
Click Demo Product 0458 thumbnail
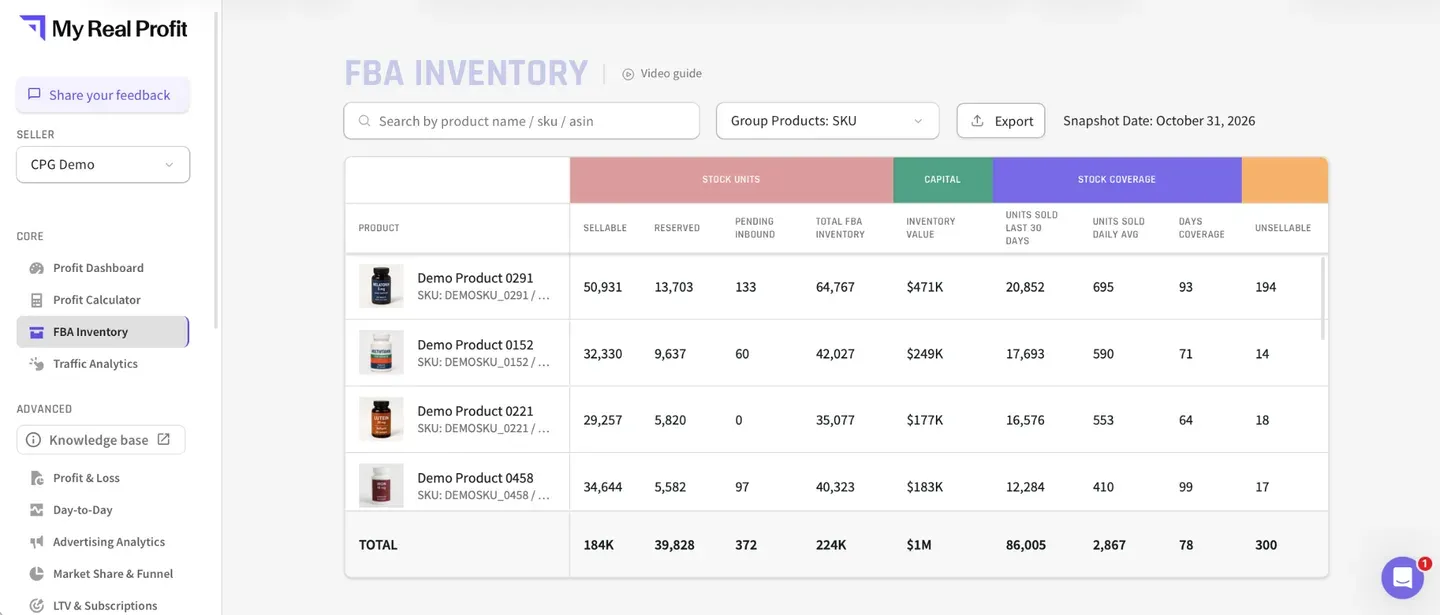click(x=381, y=485)
